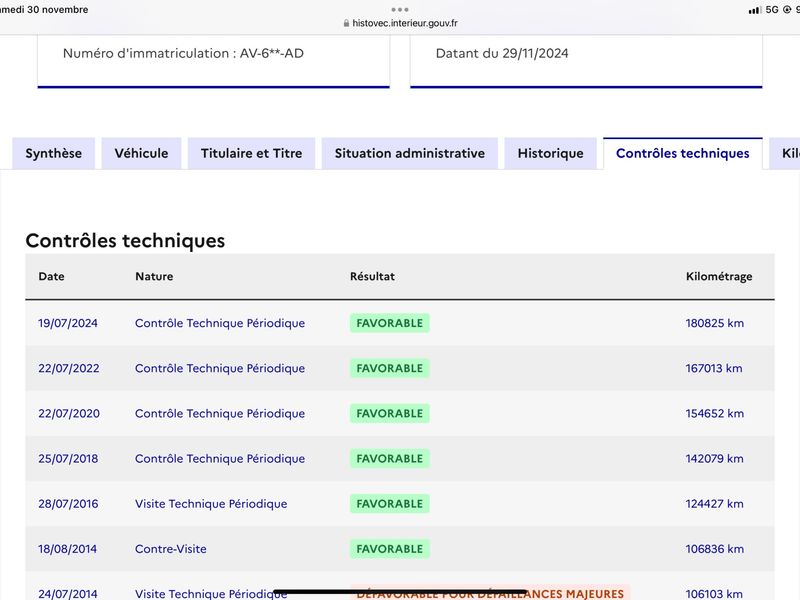800x600 pixels.
Task: Click the Date column header
Action: [x=52, y=277]
